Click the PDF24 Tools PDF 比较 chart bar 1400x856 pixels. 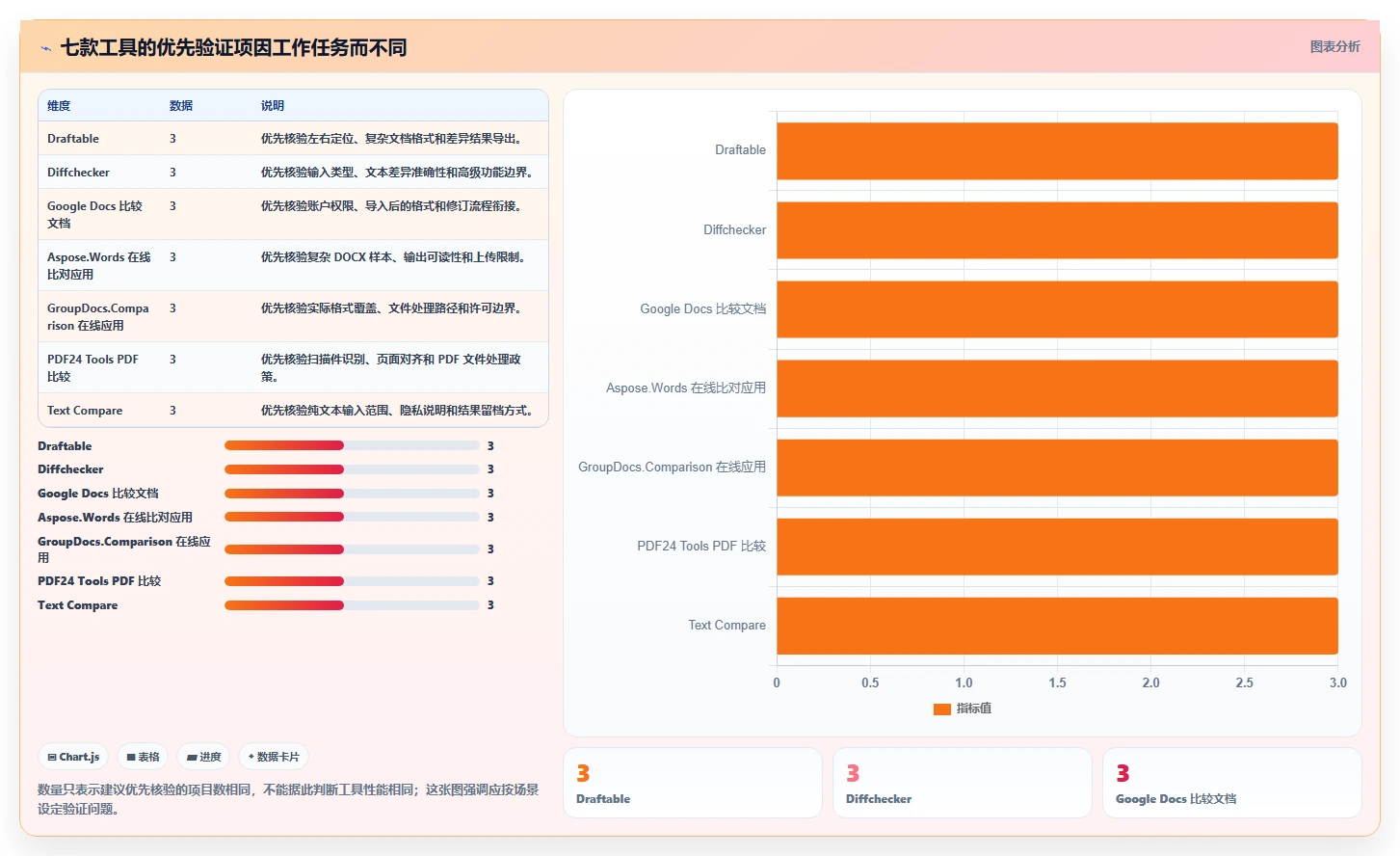click(1057, 547)
